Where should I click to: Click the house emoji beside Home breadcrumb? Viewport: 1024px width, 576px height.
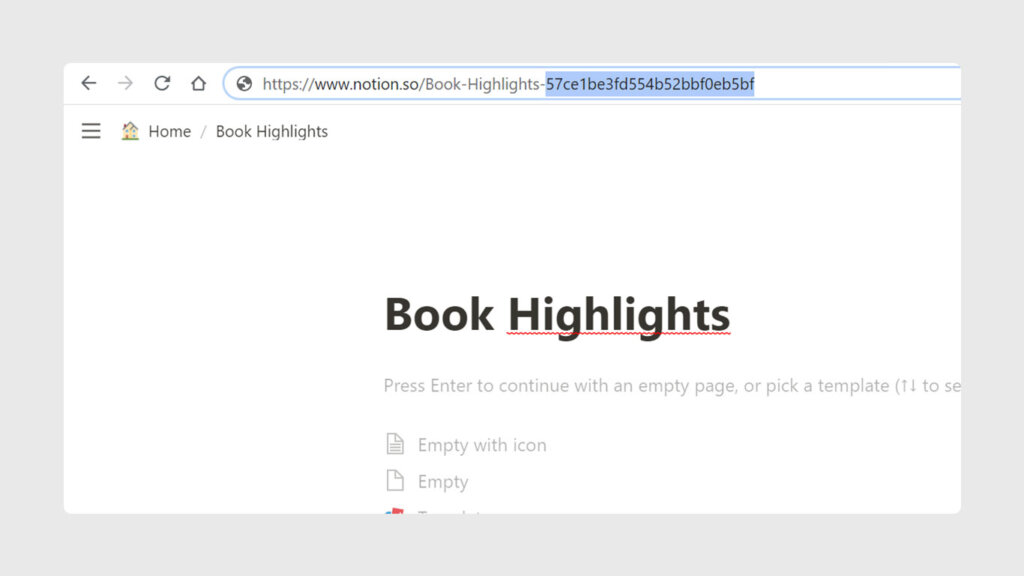[130, 131]
